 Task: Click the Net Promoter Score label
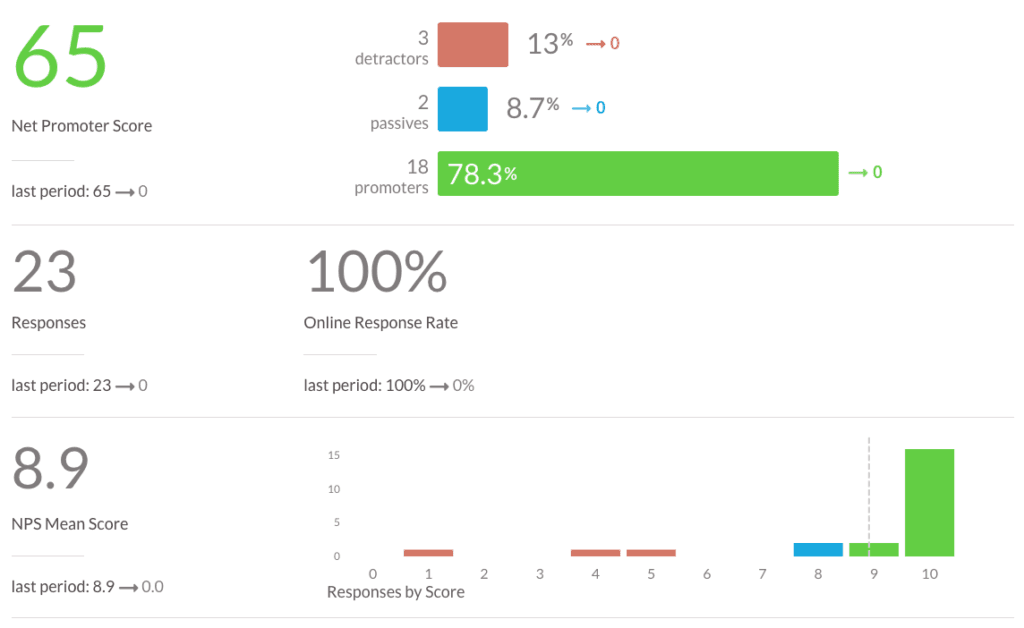(x=82, y=126)
